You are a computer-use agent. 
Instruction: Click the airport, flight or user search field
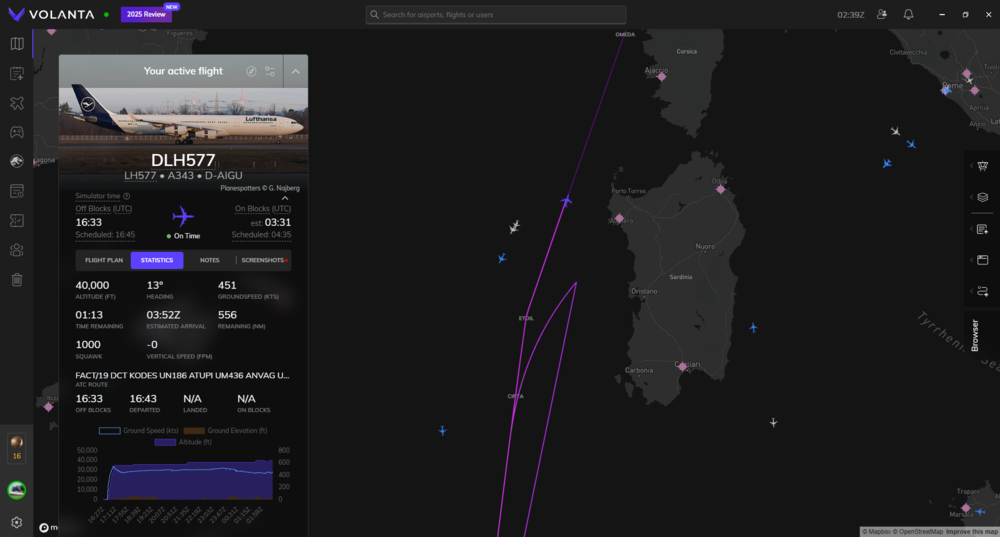496,15
